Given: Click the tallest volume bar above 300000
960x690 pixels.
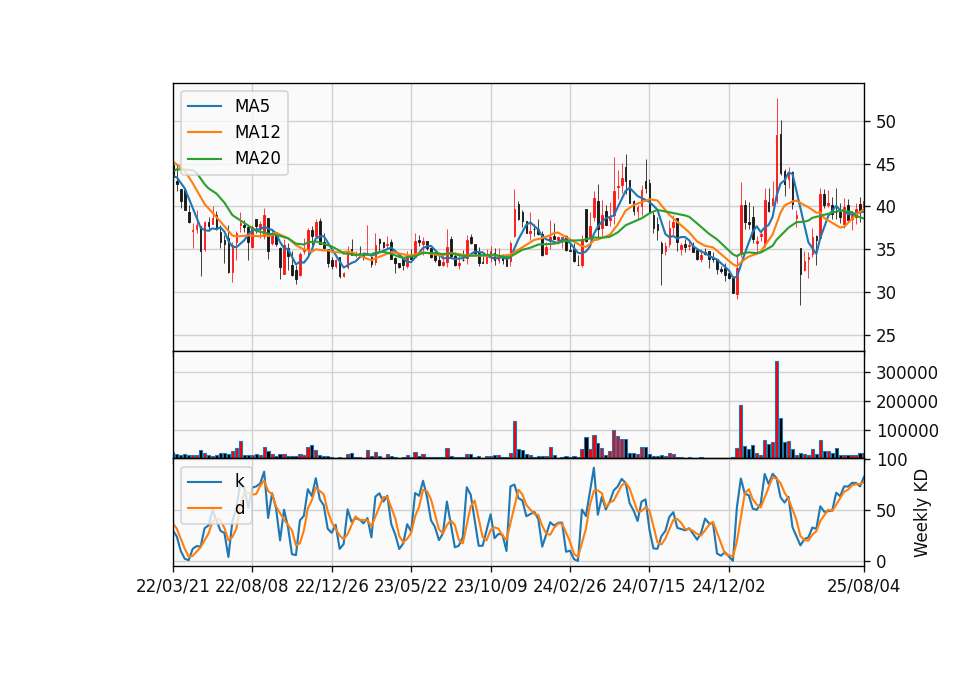Looking at the screenshot, I should click(777, 410).
